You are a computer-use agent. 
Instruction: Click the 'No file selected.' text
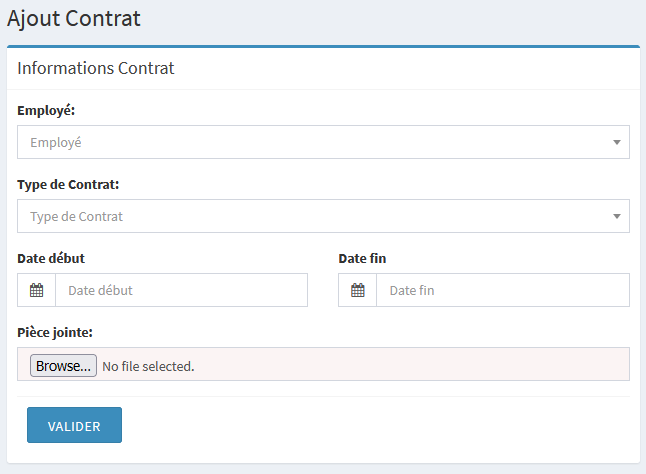[148, 366]
